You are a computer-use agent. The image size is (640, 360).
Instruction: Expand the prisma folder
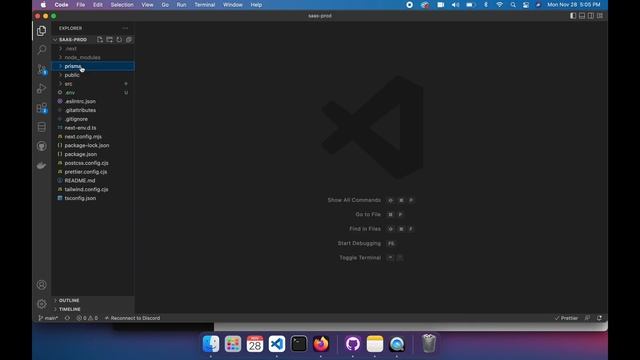(x=93, y=66)
